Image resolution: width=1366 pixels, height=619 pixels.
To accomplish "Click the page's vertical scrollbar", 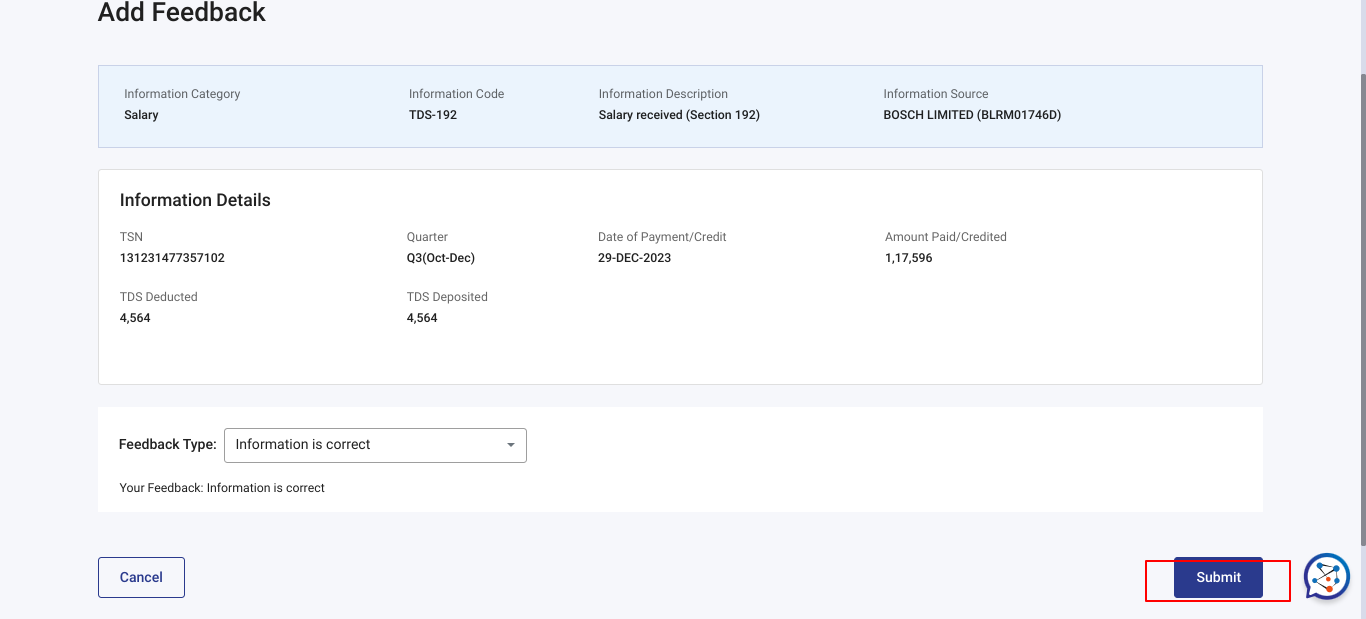I will [x=1361, y=300].
